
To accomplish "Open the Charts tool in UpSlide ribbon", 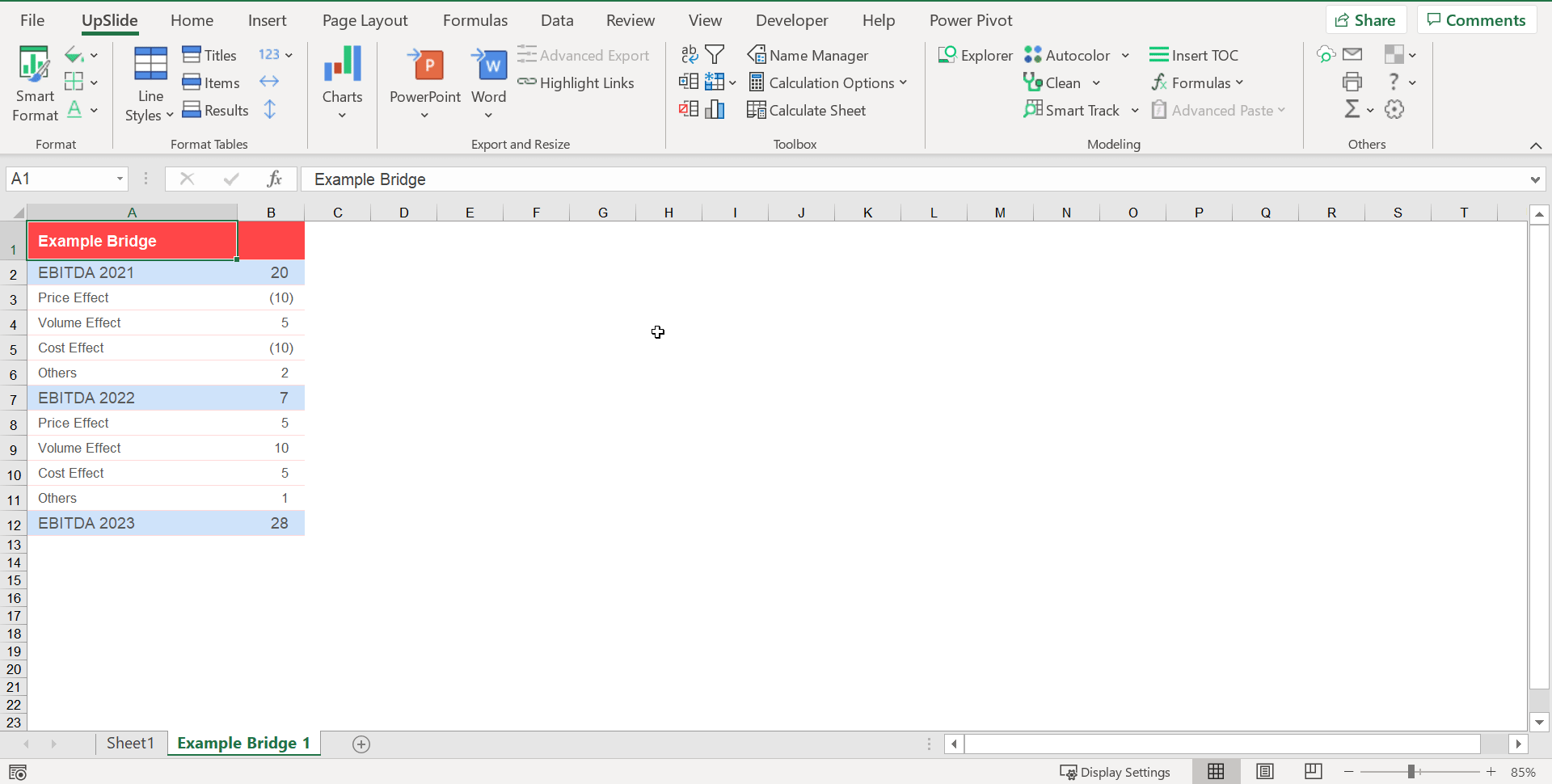I will tap(342, 81).
